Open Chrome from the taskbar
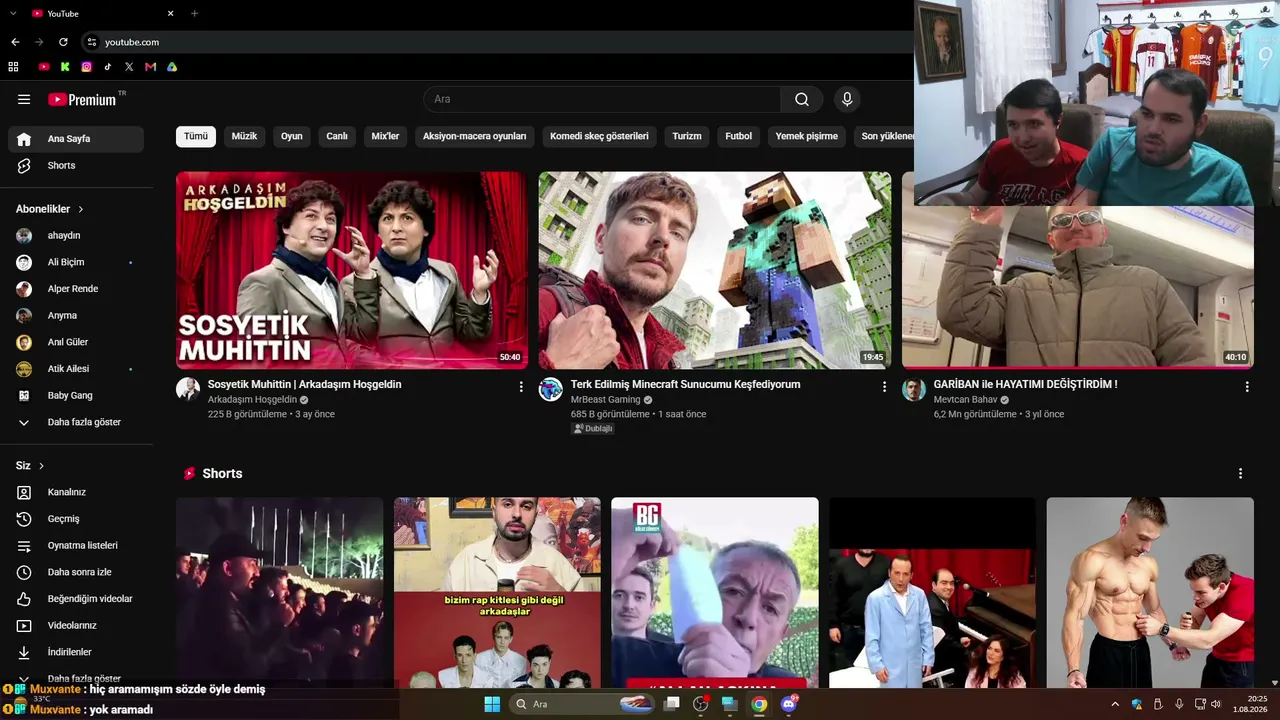The height and width of the screenshot is (720, 1280). (759, 704)
